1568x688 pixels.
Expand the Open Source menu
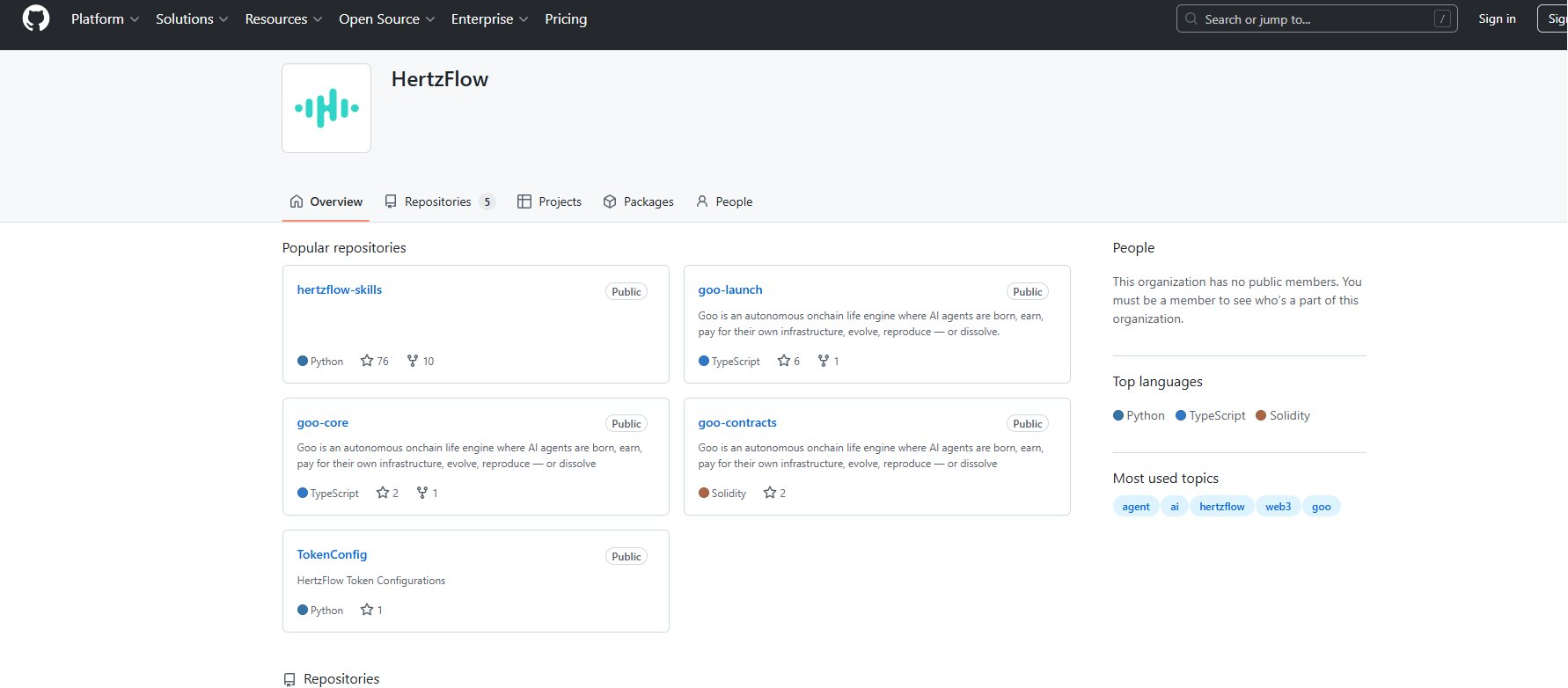point(386,19)
